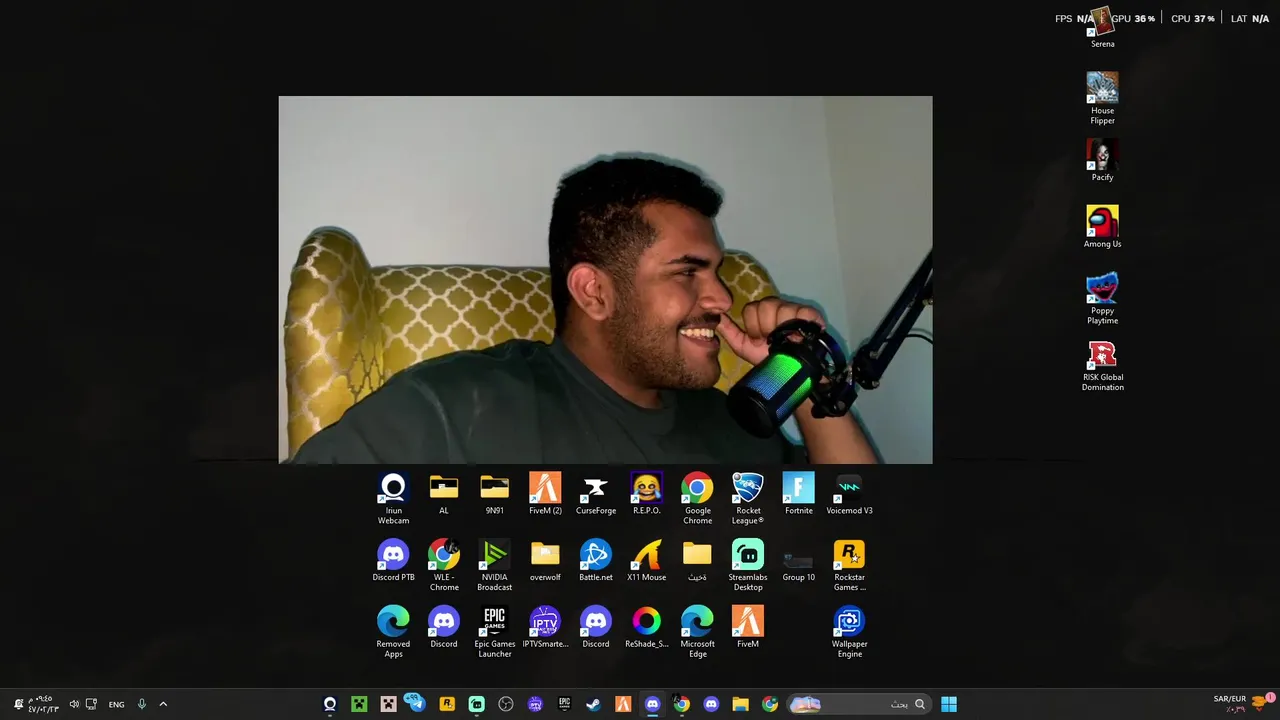
Task: Open Telegram from the taskbar
Action: click(x=417, y=704)
